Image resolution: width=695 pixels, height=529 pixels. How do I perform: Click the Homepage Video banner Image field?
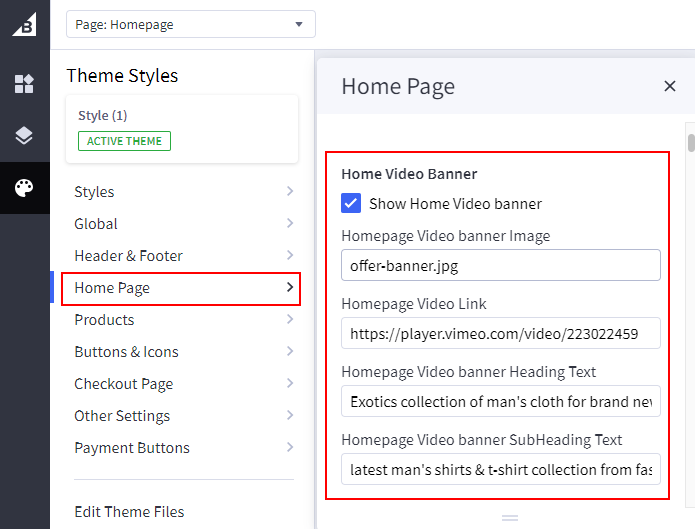click(x=500, y=265)
